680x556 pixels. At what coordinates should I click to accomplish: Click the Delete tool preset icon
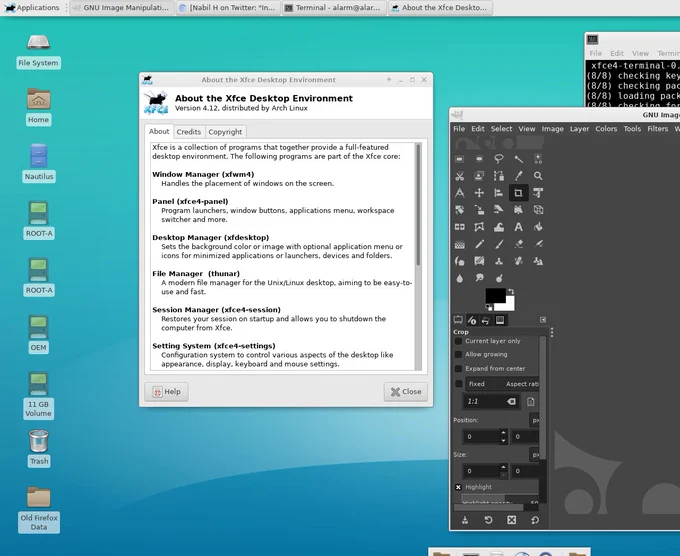tap(512, 520)
